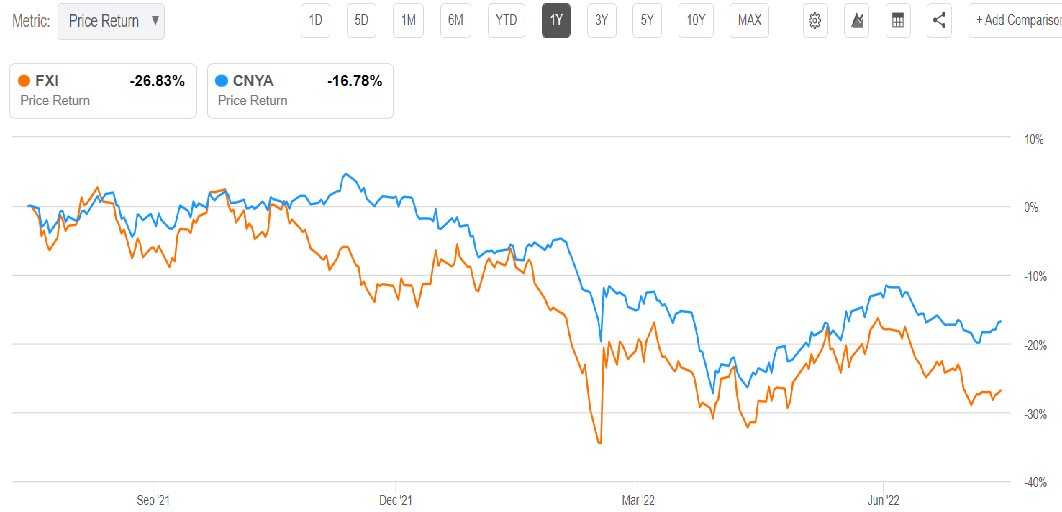Show the 5Y time range
This screenshot has width=1062, height=512.
point(646,20)
